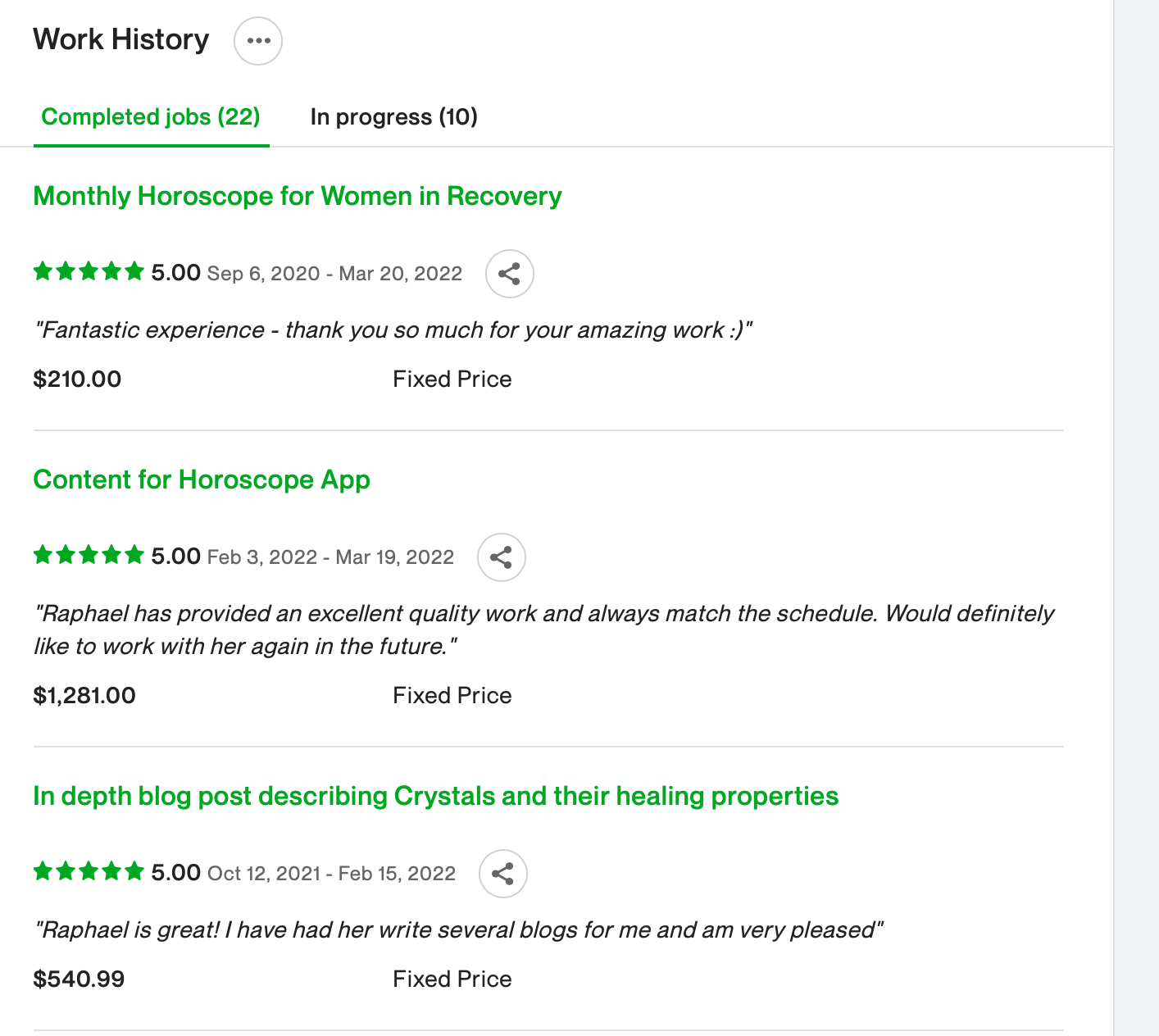Screen dimensions: 1159x1036
Task: Click the $210.00 price text
Action: coord(76,378)
